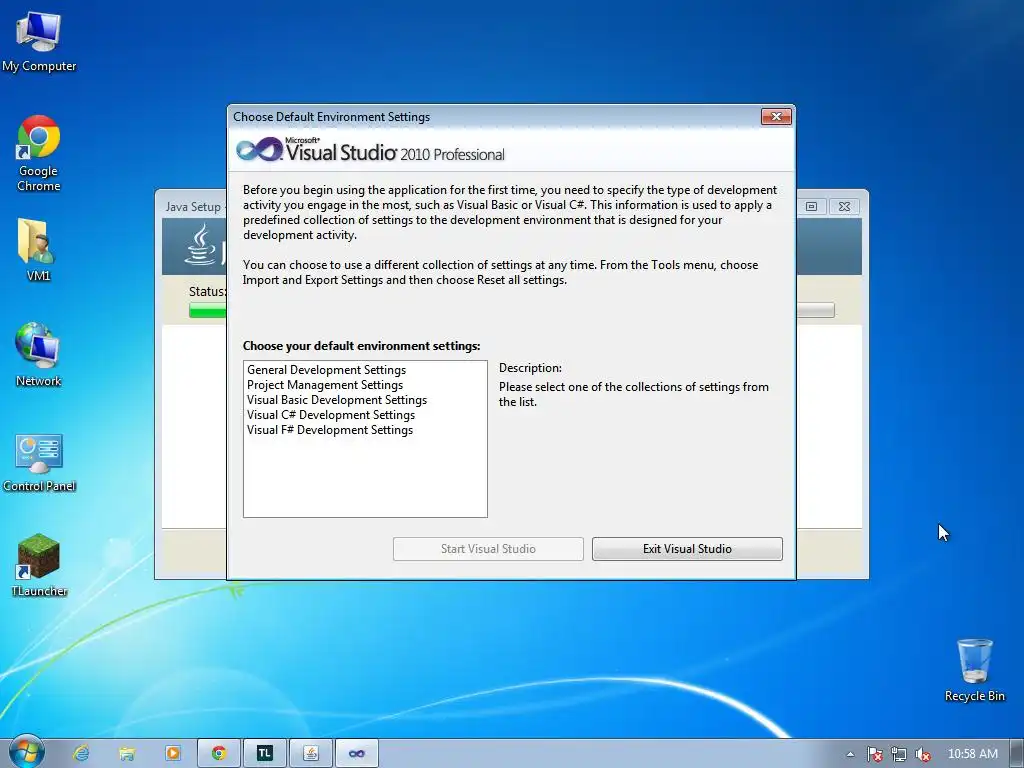
Task: Close the Java Setup window
Action: (x=844, y=206)
